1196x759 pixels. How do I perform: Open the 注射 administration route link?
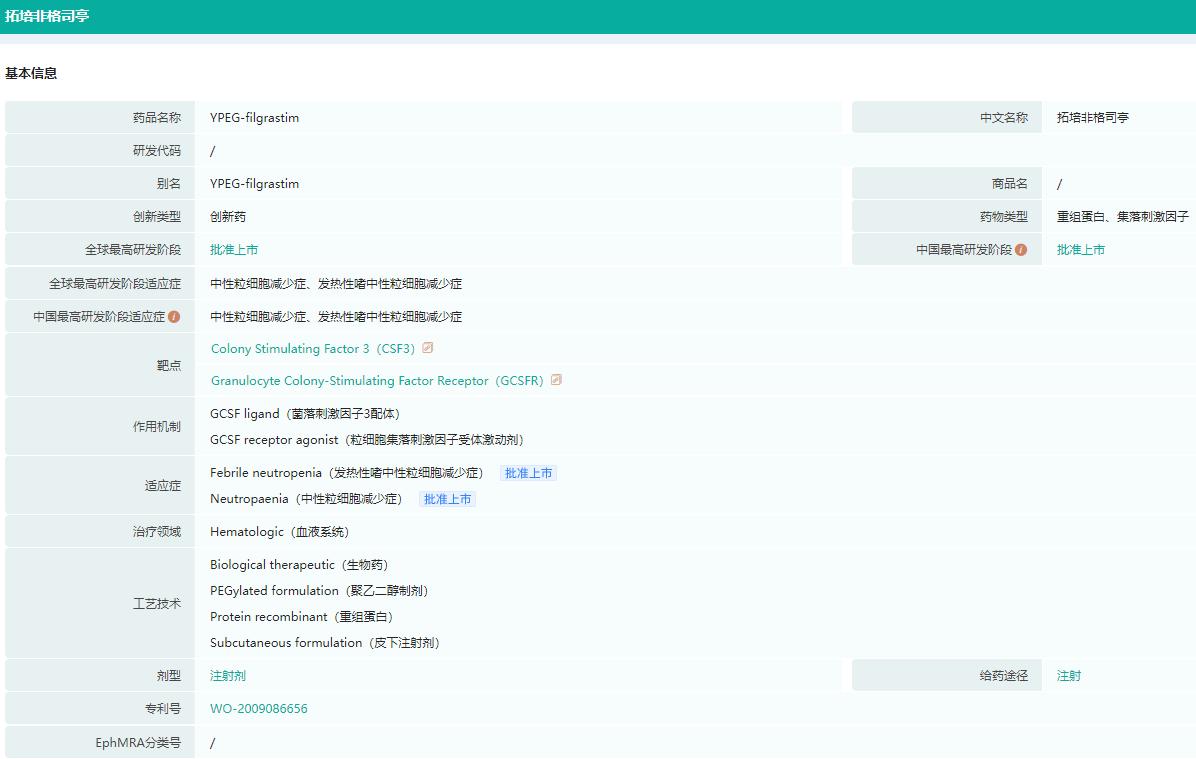(x=1068, y=675)
